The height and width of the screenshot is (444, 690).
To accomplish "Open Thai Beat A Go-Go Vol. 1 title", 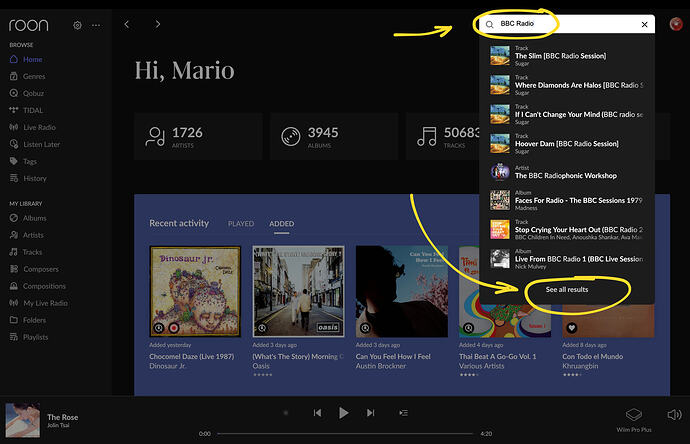I will pyautogui.click(x=498, y=356).
